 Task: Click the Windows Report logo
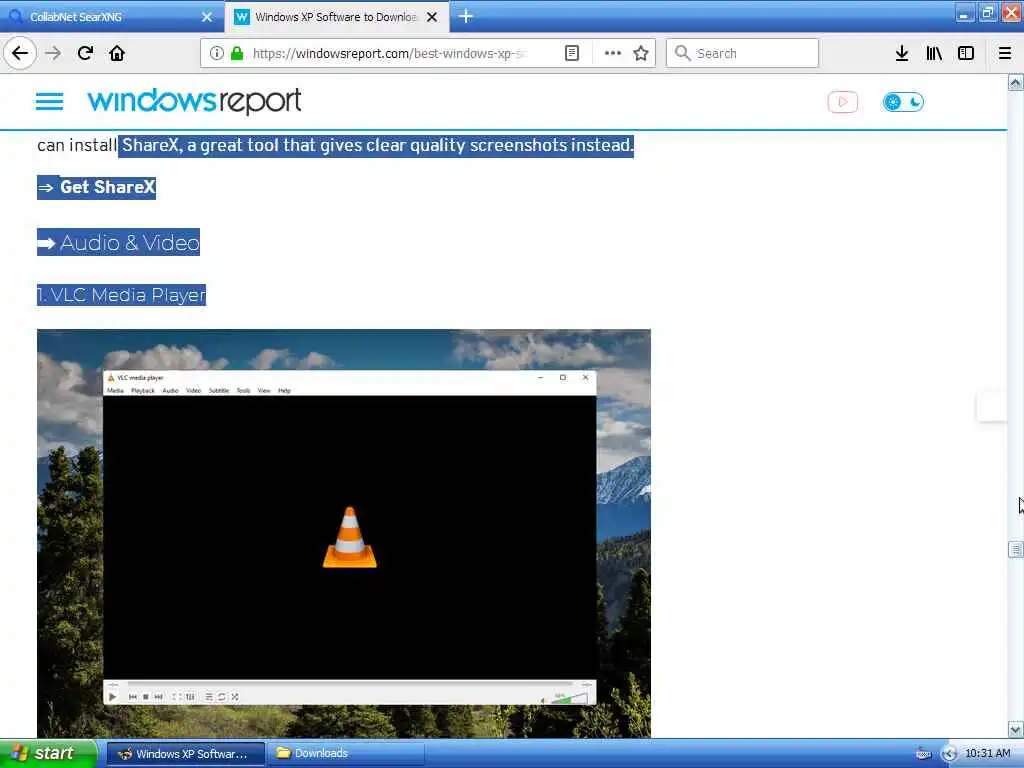(194, 101)
